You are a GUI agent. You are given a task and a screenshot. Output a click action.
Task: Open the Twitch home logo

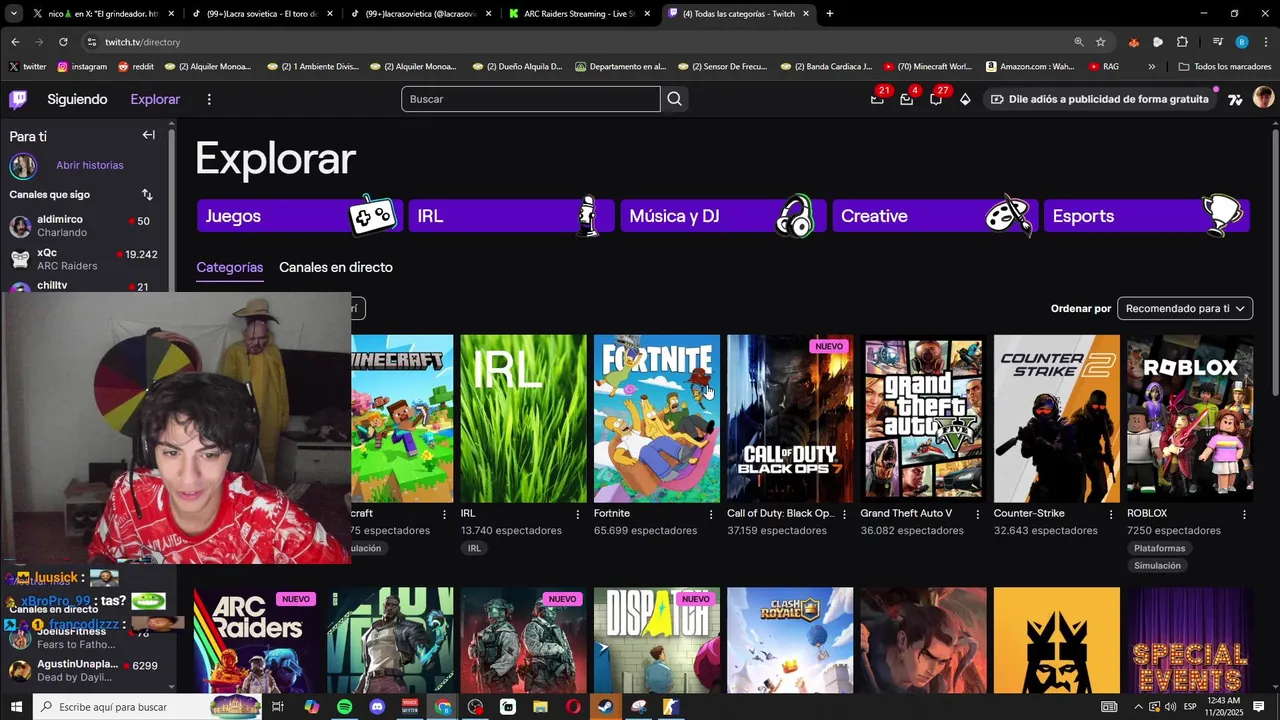[18, 99]
